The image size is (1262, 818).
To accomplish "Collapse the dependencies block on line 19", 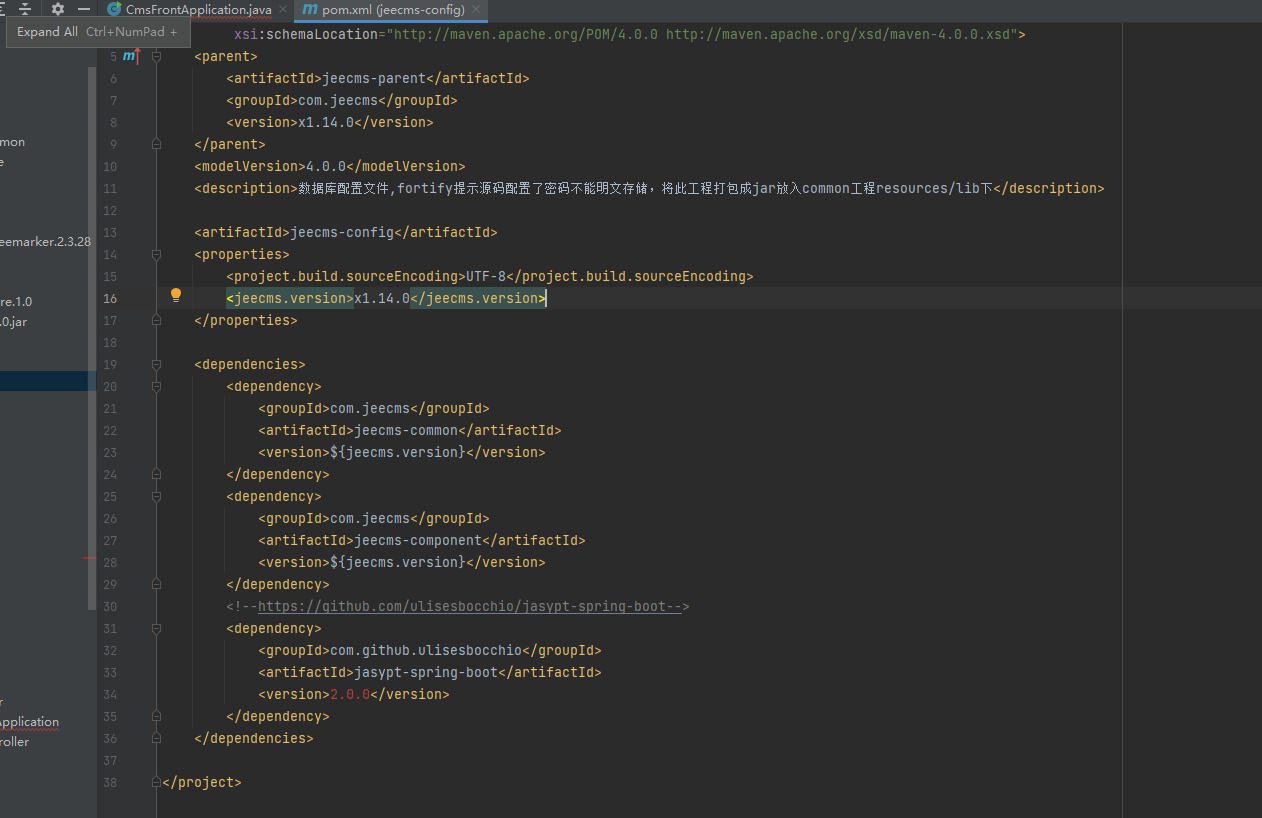I will (156, 364).
